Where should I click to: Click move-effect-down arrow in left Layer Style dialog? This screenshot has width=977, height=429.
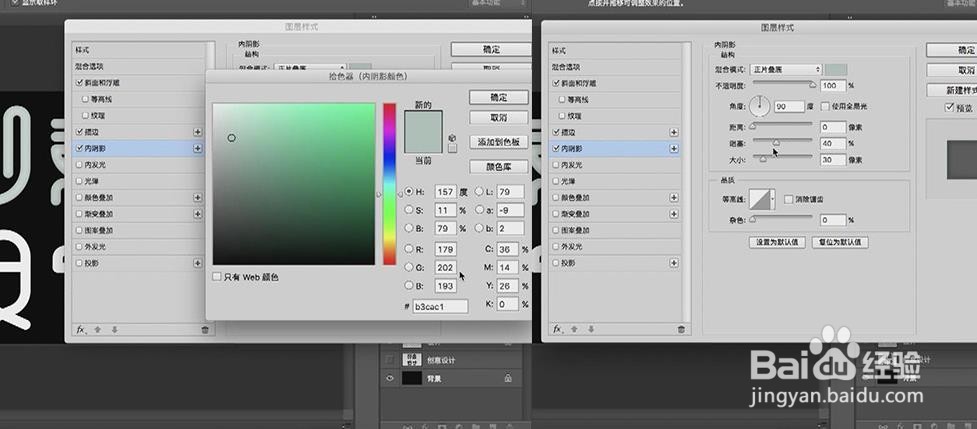115,329
